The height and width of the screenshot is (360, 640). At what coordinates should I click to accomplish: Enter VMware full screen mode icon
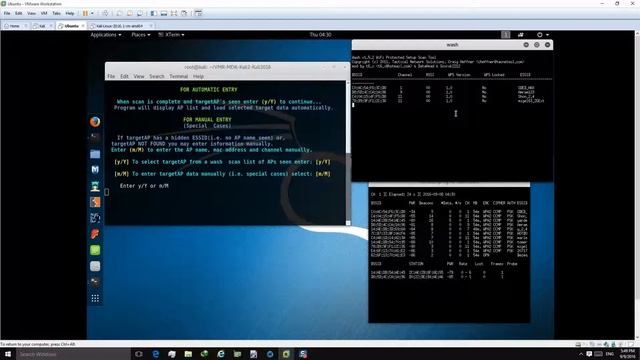[x=174, y=13]
